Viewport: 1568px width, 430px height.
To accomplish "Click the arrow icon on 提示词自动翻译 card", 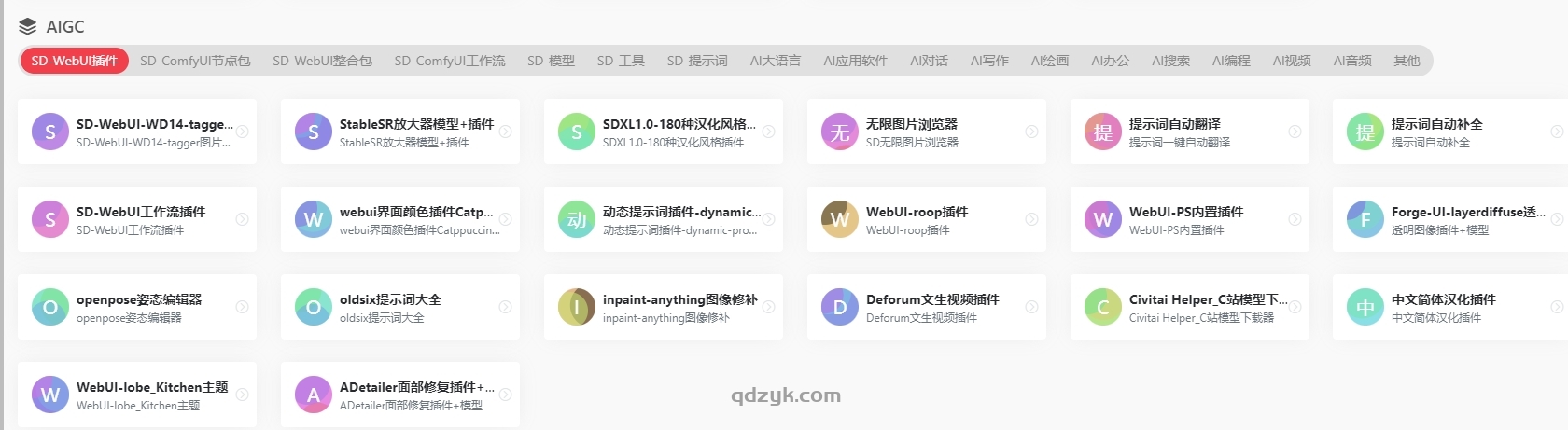I will 1295,132.
